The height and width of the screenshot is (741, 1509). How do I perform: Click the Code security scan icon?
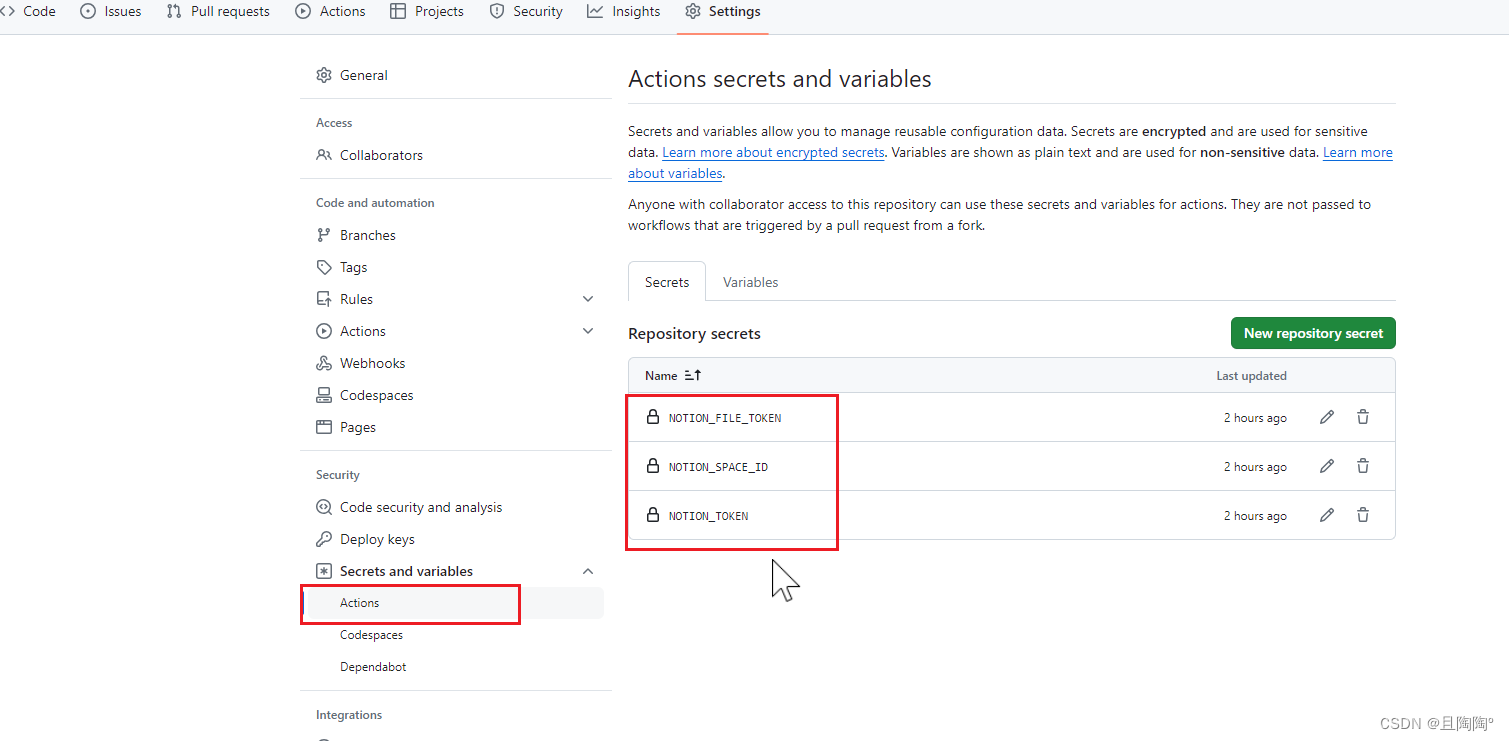(324, 507)
